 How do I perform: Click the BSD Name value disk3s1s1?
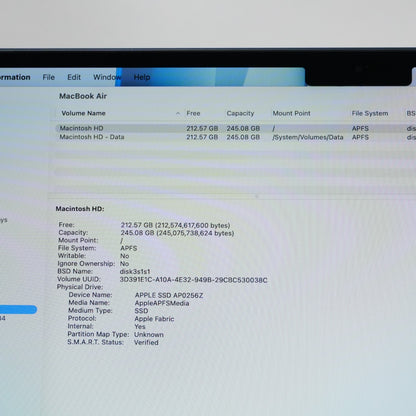coord(135,271)
